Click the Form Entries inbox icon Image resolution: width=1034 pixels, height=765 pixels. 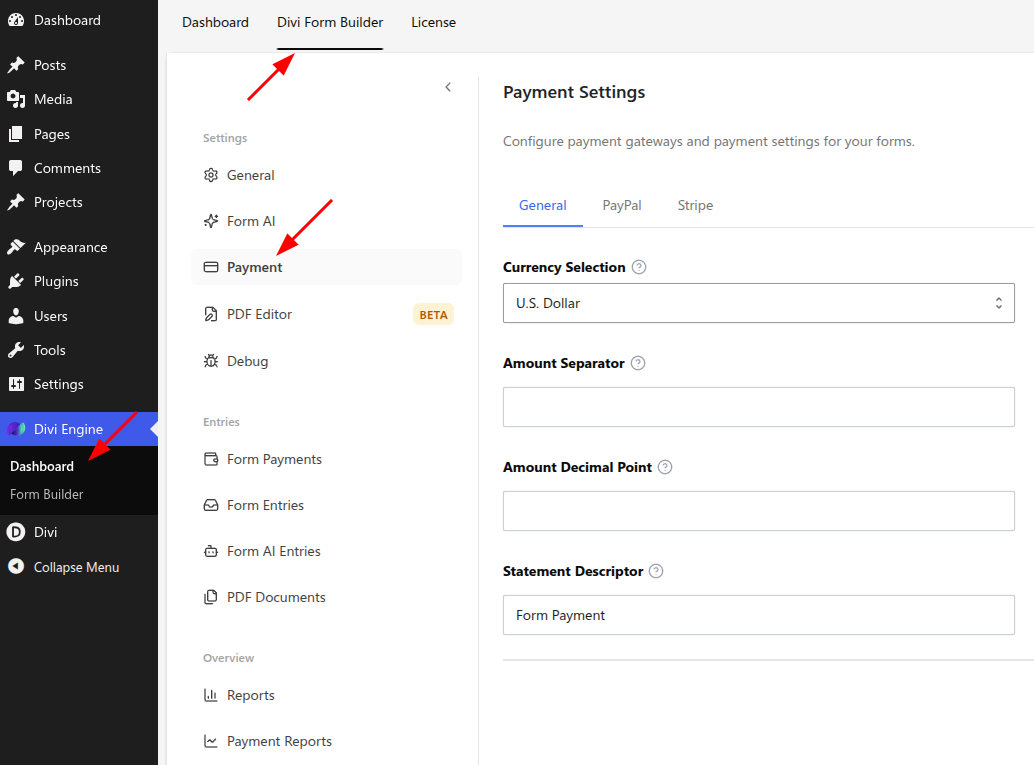click(x=211, y=505)
